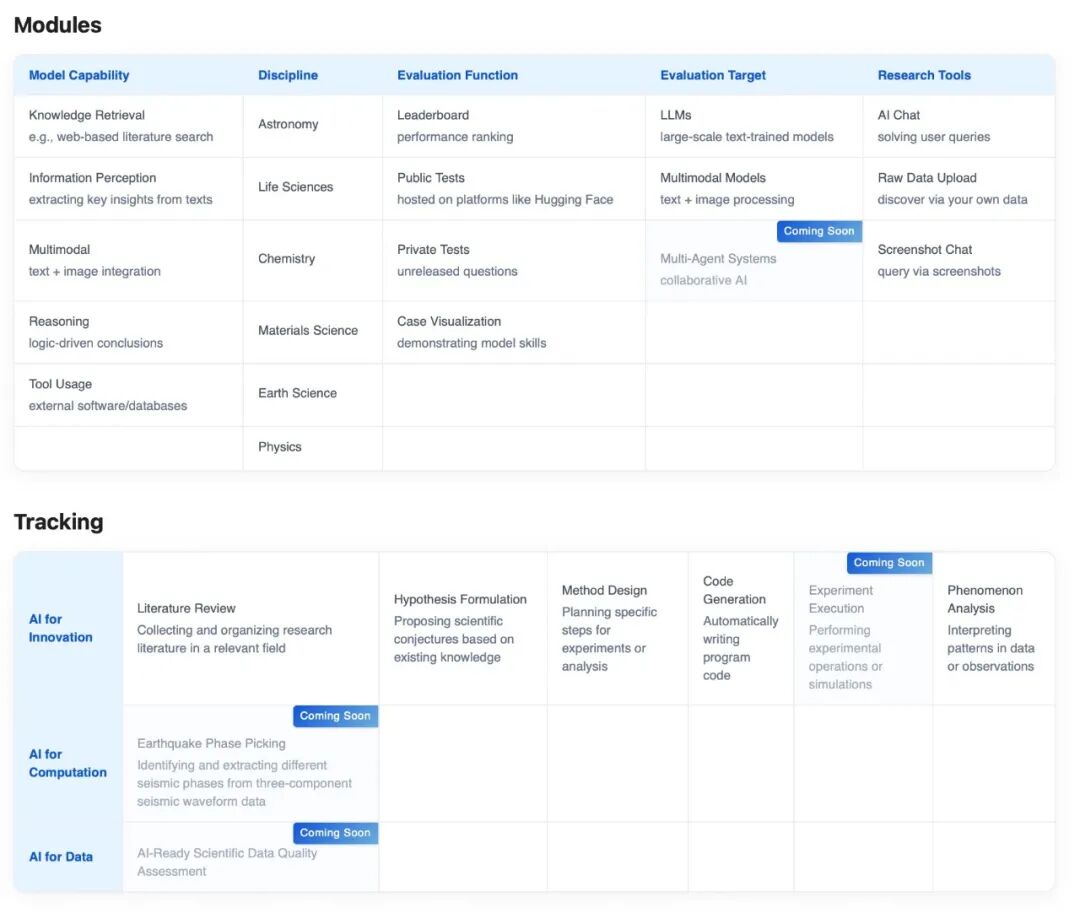Switch to the AI for Computation track

click(68, 763)
